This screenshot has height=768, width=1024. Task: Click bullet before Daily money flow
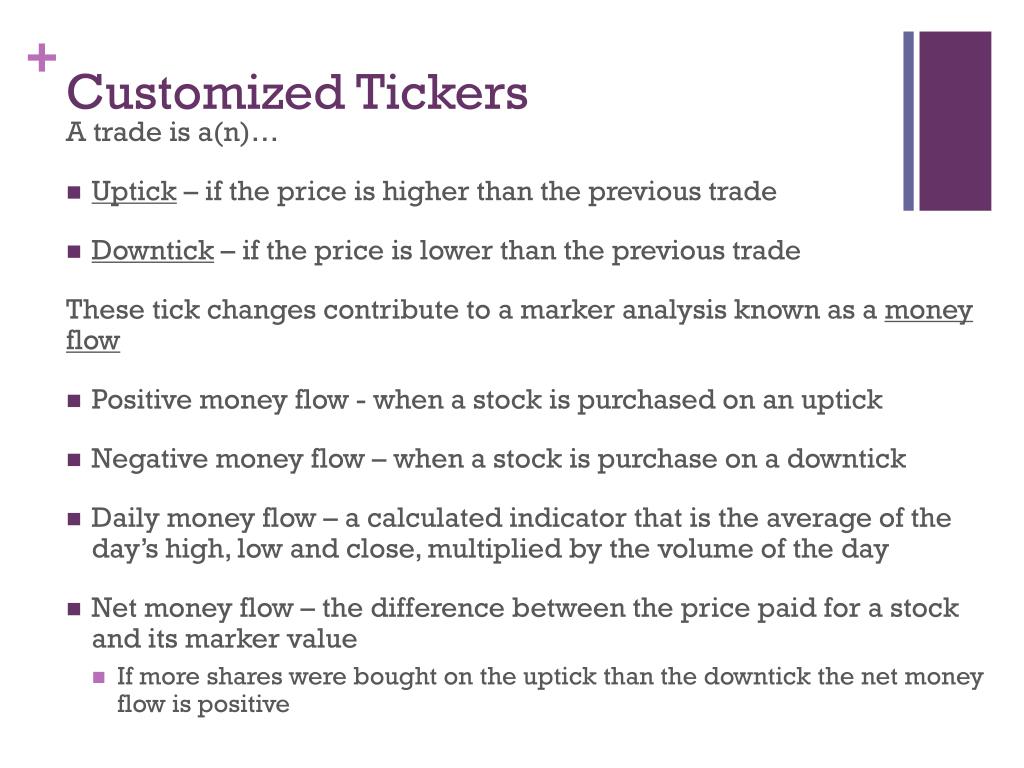coord(74,519)
